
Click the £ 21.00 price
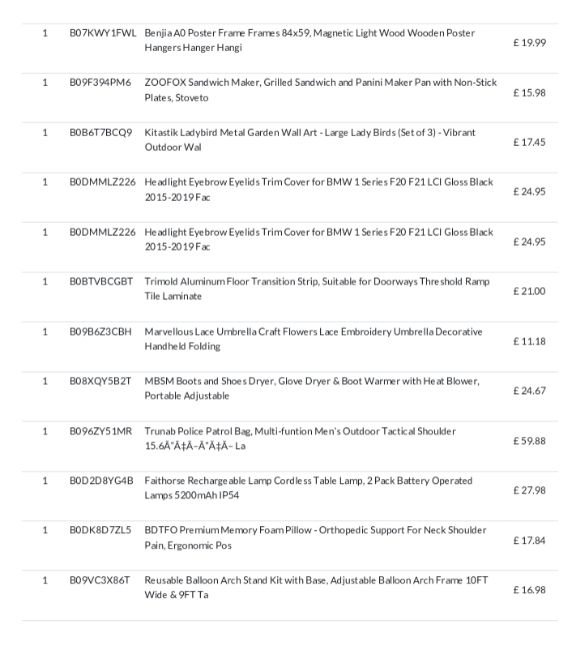(x=529, y=291)
